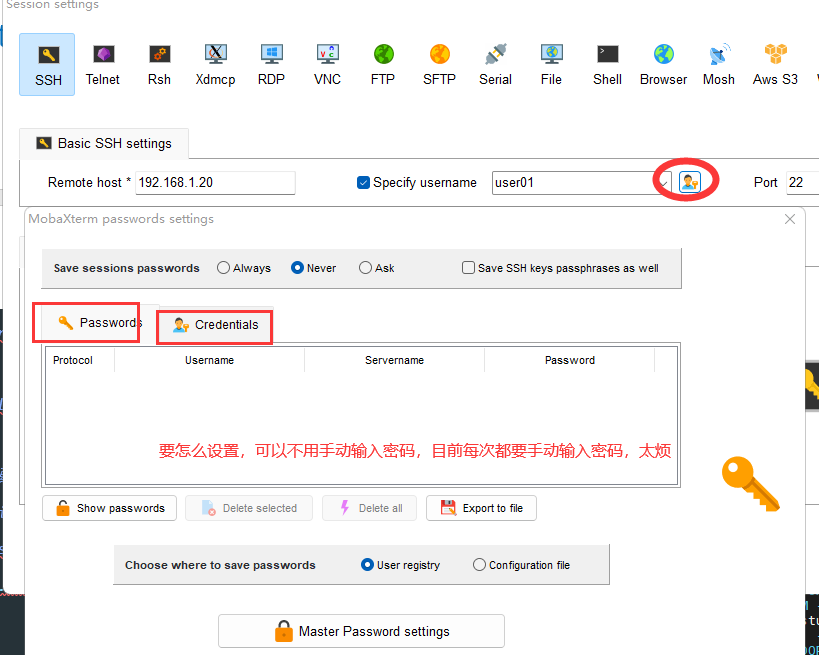
Task: Export passwords with Export to file
Action: (x=481, y=508)
